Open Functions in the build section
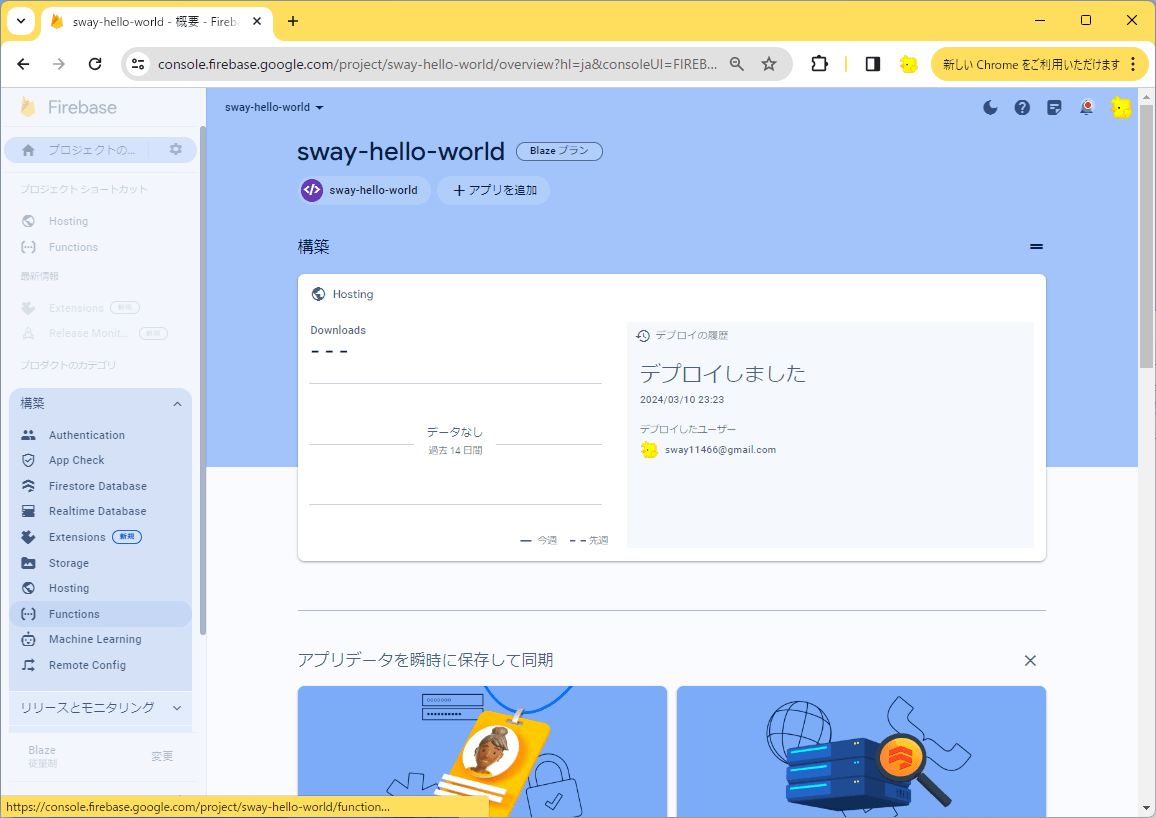Viewport: 1156px width, 818px height. click(x=100, y=614)
